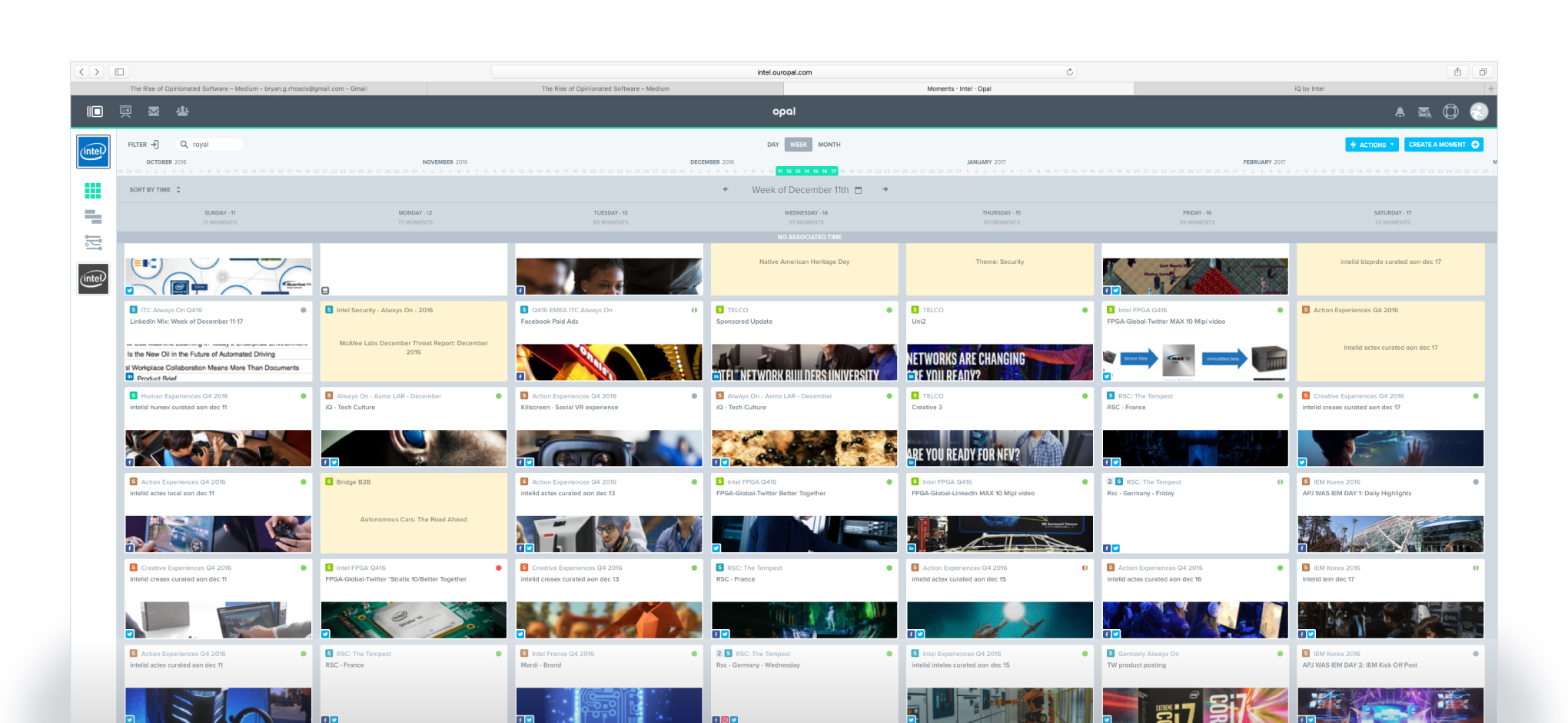Select the dark Intel workspace logo
1568x723 pixels.
coord(93,278)
